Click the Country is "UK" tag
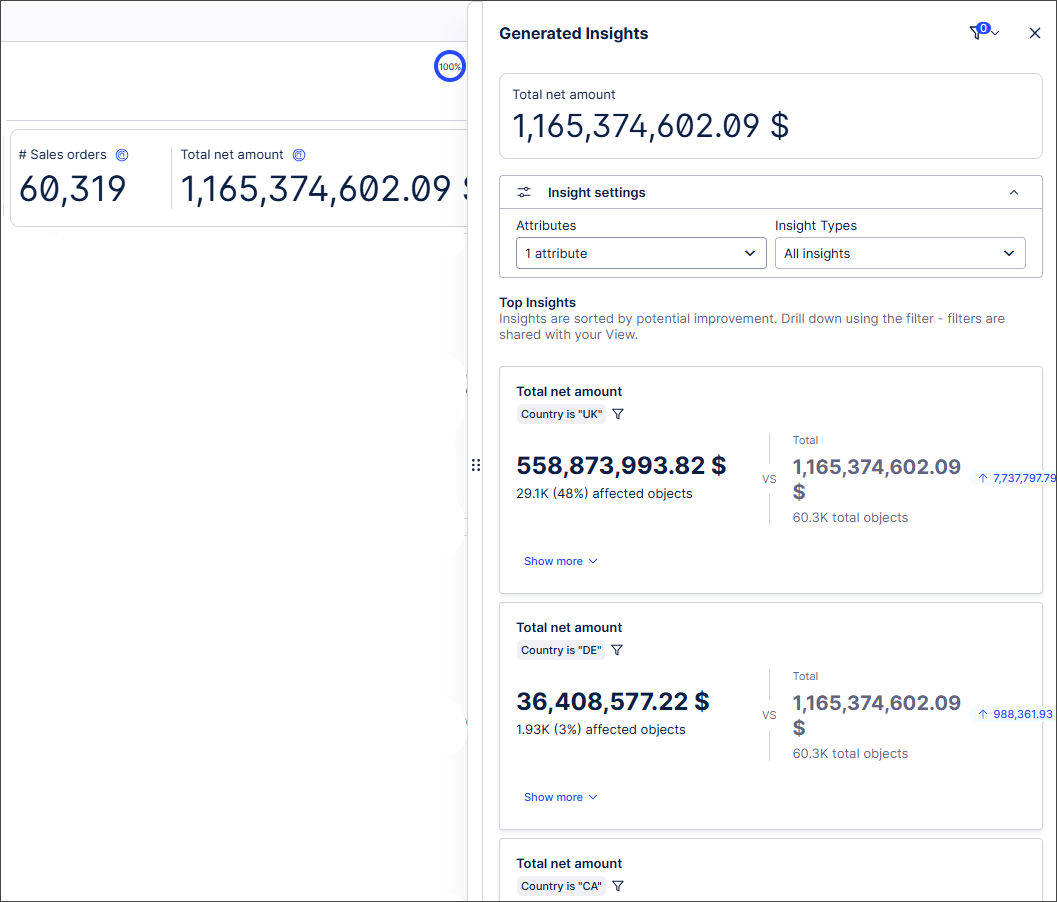Viewport: 1057px width, 902px height. [x=562, y=414]
